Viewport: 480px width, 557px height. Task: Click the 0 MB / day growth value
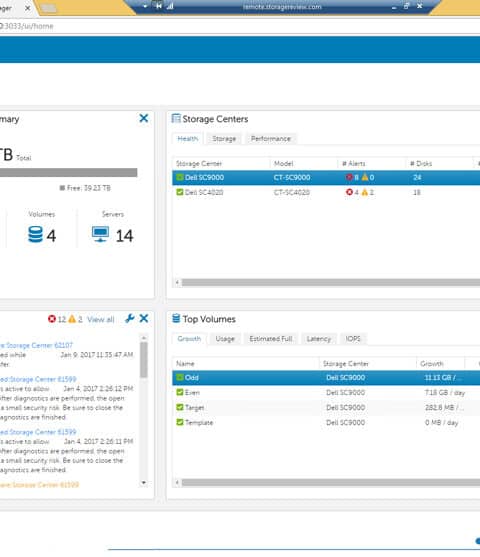[442, 422]
